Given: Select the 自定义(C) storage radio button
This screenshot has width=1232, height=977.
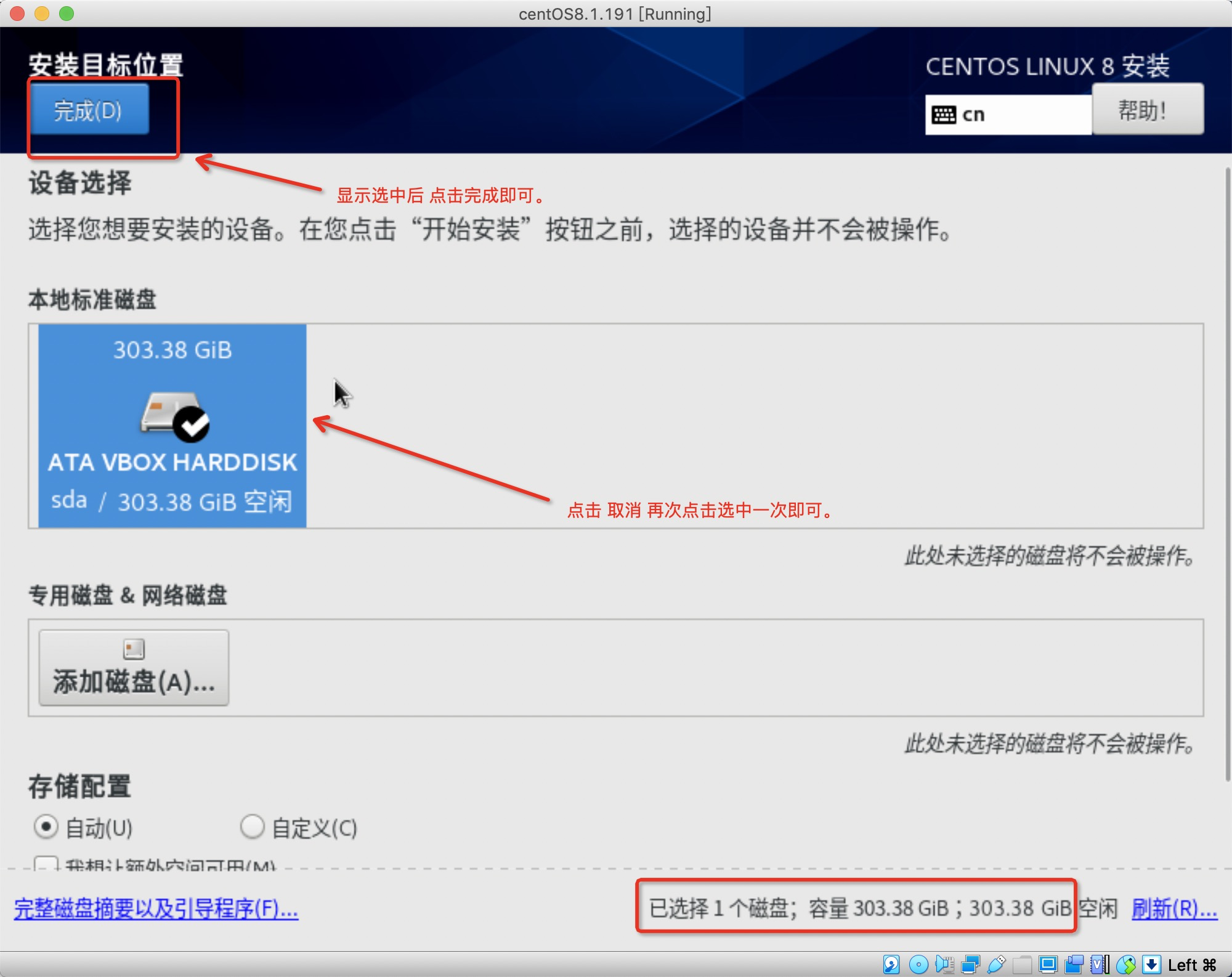Looking at the screenshot, I should tap(252, 827).
